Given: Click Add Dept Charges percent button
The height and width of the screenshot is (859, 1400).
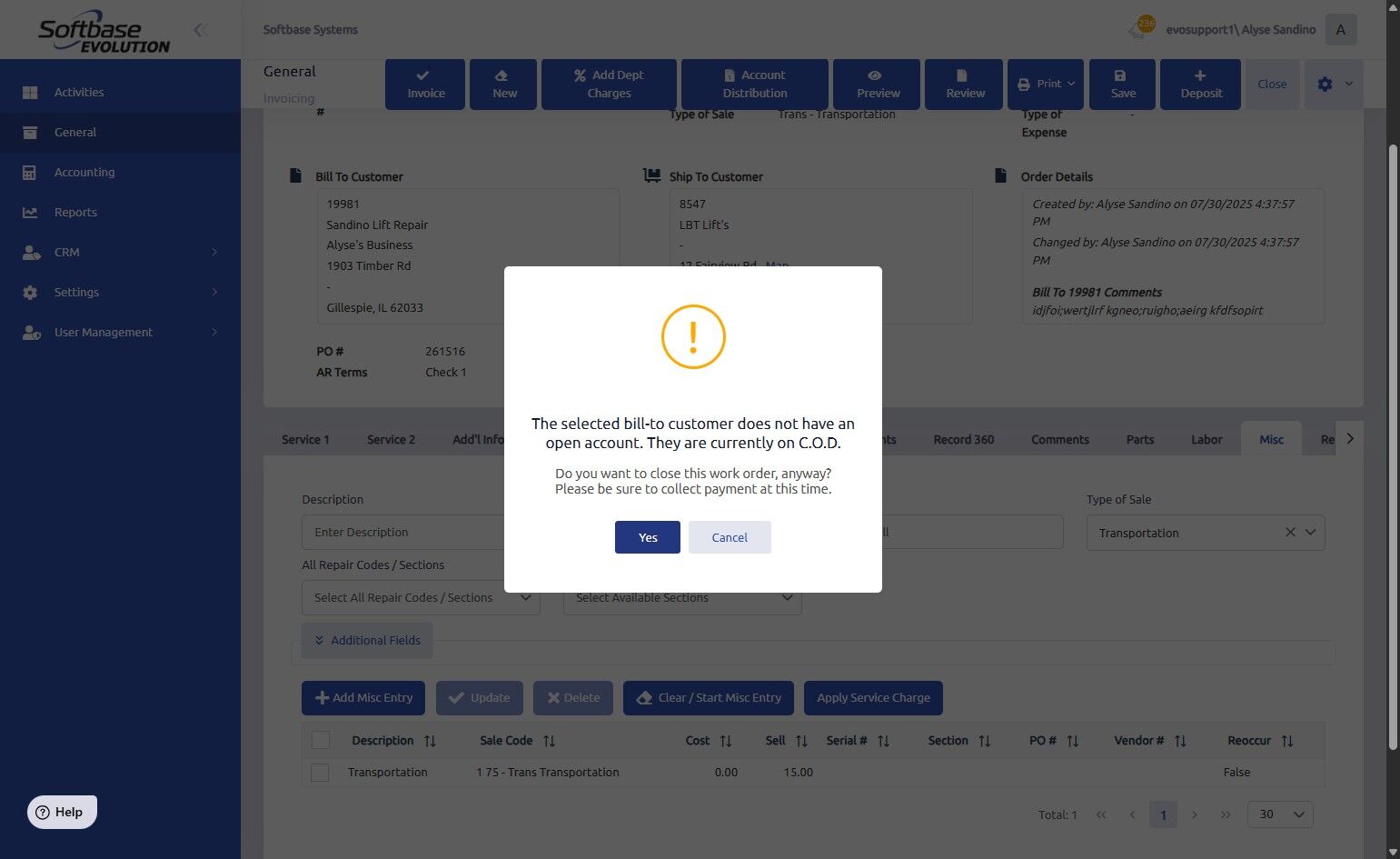Looking at the screenshot, I should click(609, 85).
